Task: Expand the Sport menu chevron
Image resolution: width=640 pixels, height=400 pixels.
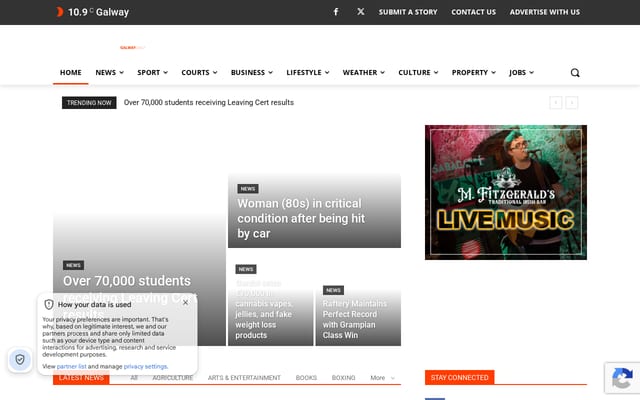Action: (165, 73)
